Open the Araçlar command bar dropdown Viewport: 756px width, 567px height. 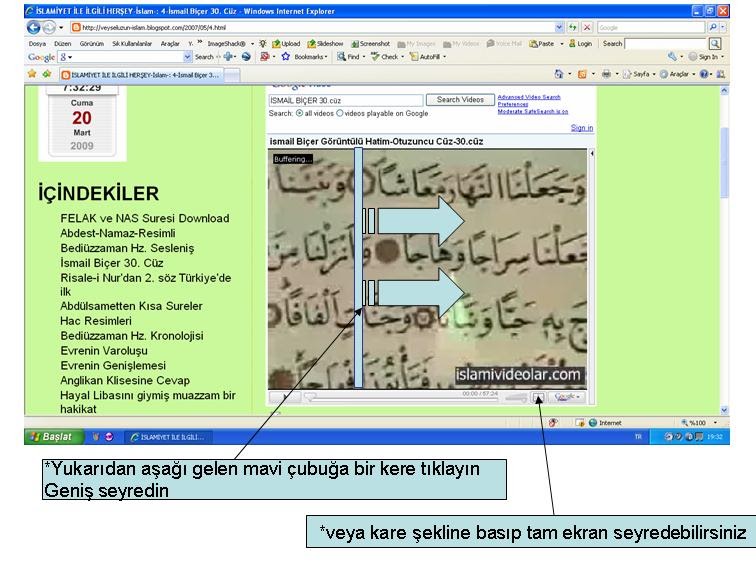pos(678,74)
